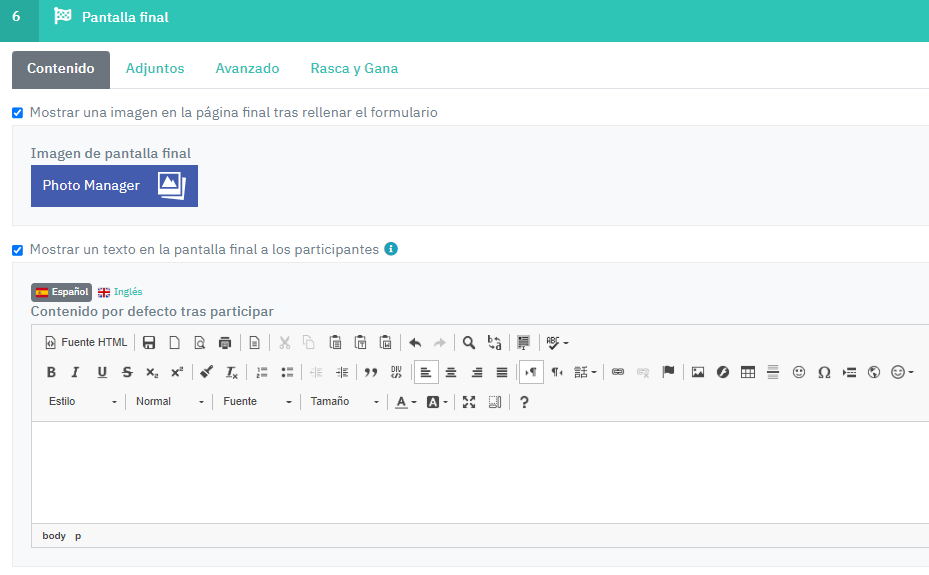Open the Fuente font dropdown
Screen dimensions: 929x575
pos(257,401)
